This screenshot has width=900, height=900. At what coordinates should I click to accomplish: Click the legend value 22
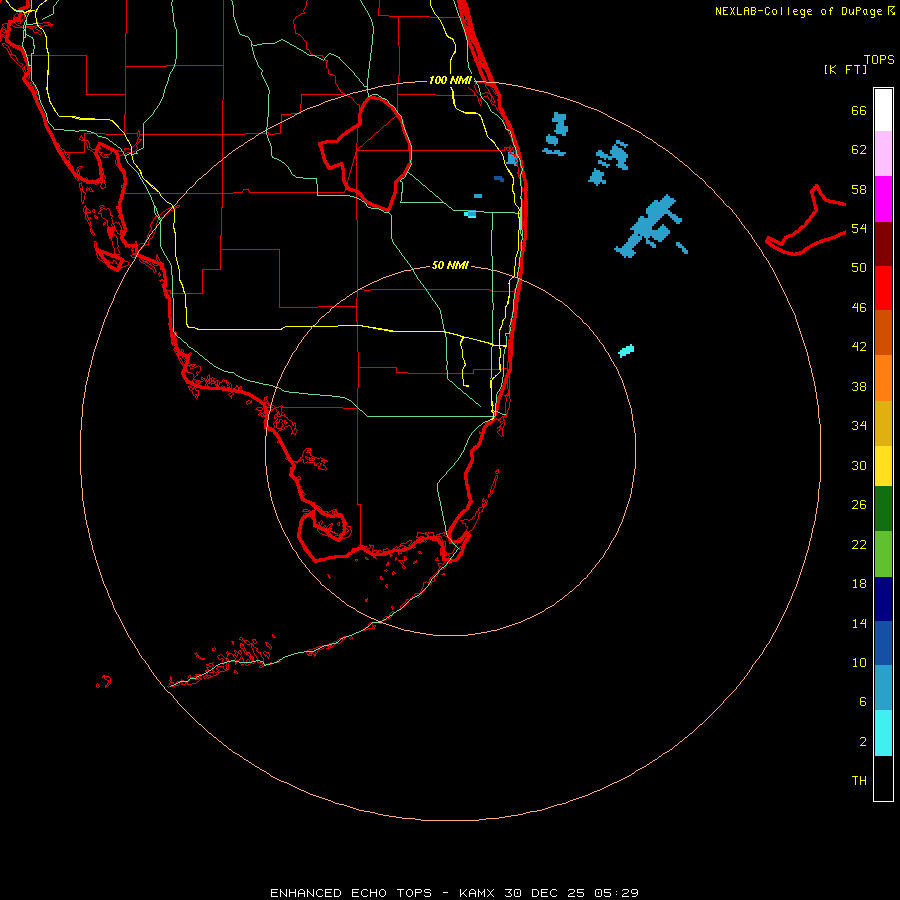tap(859, 545)
